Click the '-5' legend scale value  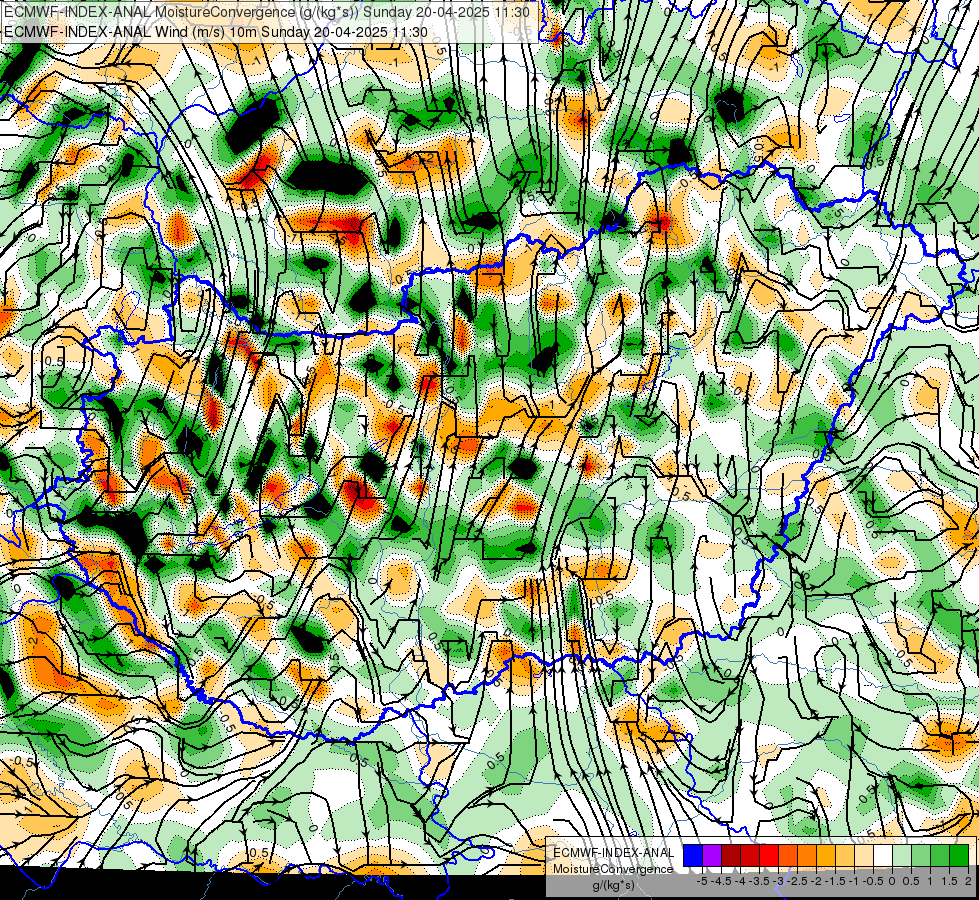coord(702,881)
